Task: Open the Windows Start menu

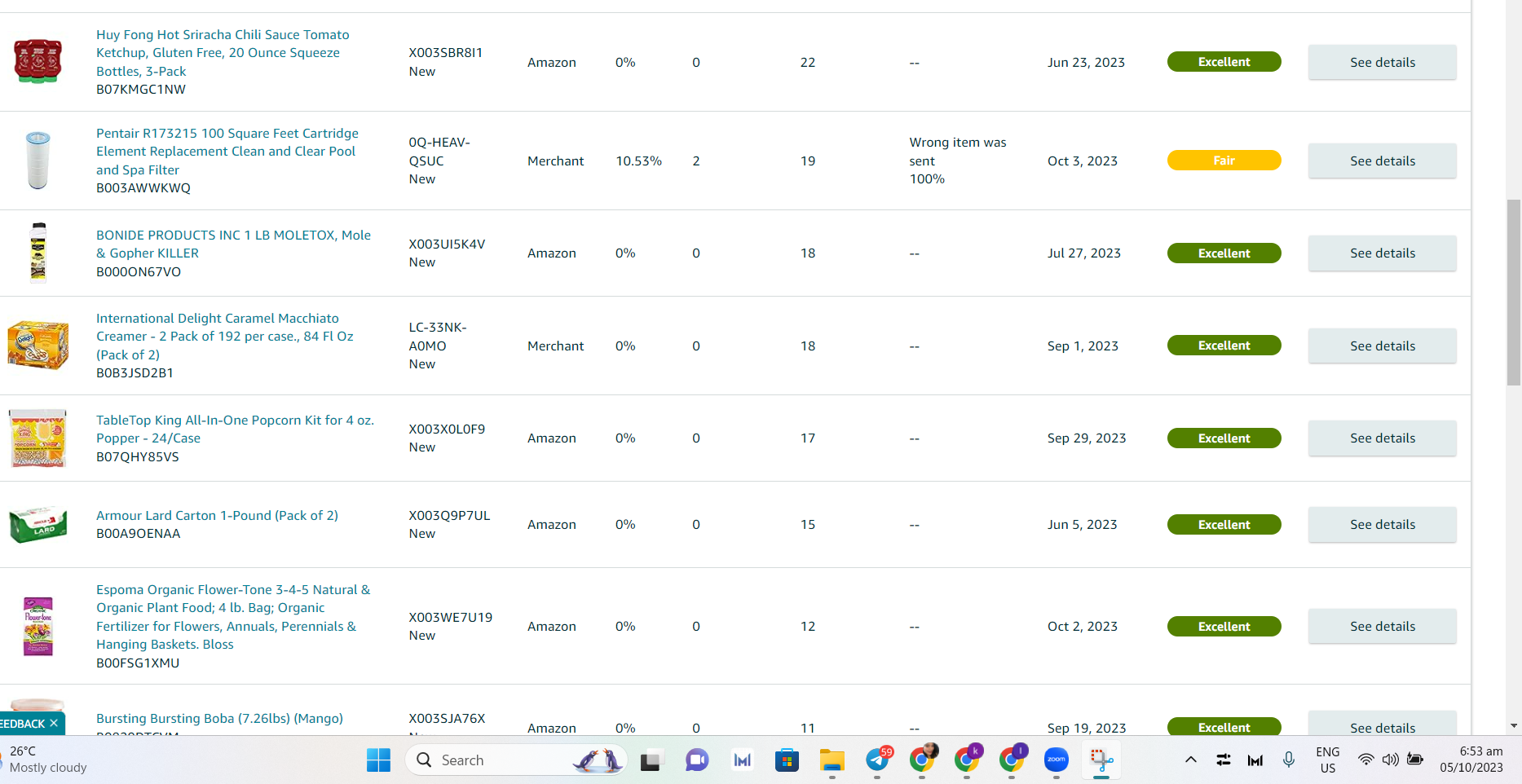Action: (378, 760)
